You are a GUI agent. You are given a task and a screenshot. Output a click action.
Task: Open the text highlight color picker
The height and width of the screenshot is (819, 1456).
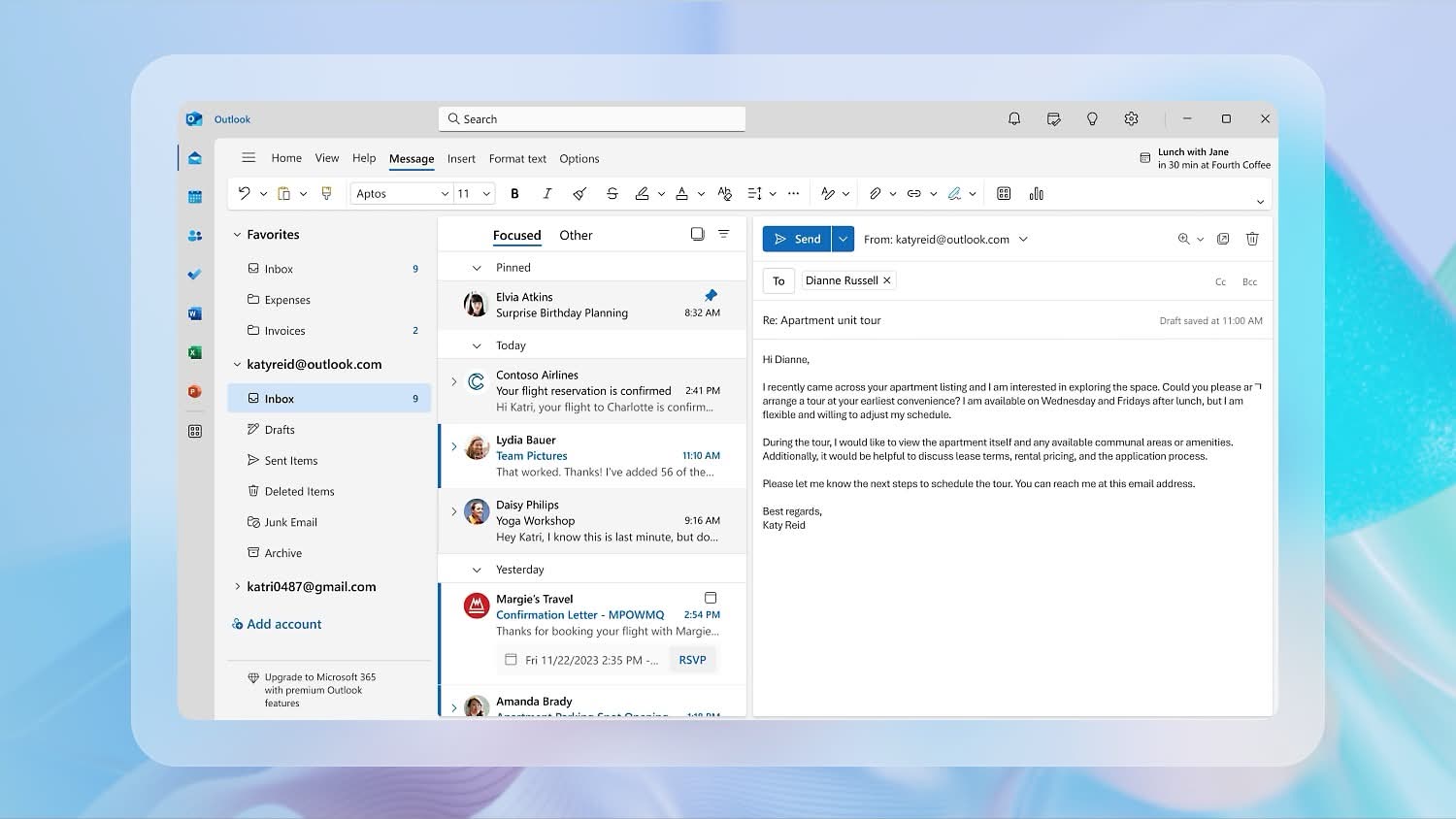click(661, 193)
